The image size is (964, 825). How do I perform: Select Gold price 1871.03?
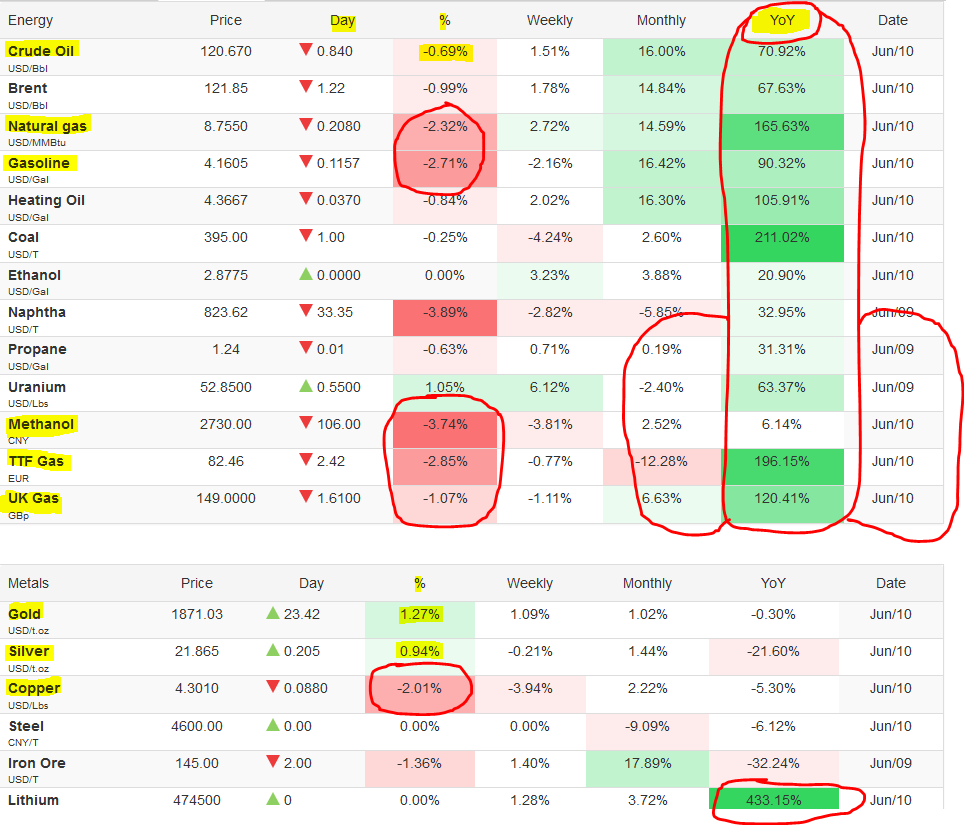coord(197,614)
